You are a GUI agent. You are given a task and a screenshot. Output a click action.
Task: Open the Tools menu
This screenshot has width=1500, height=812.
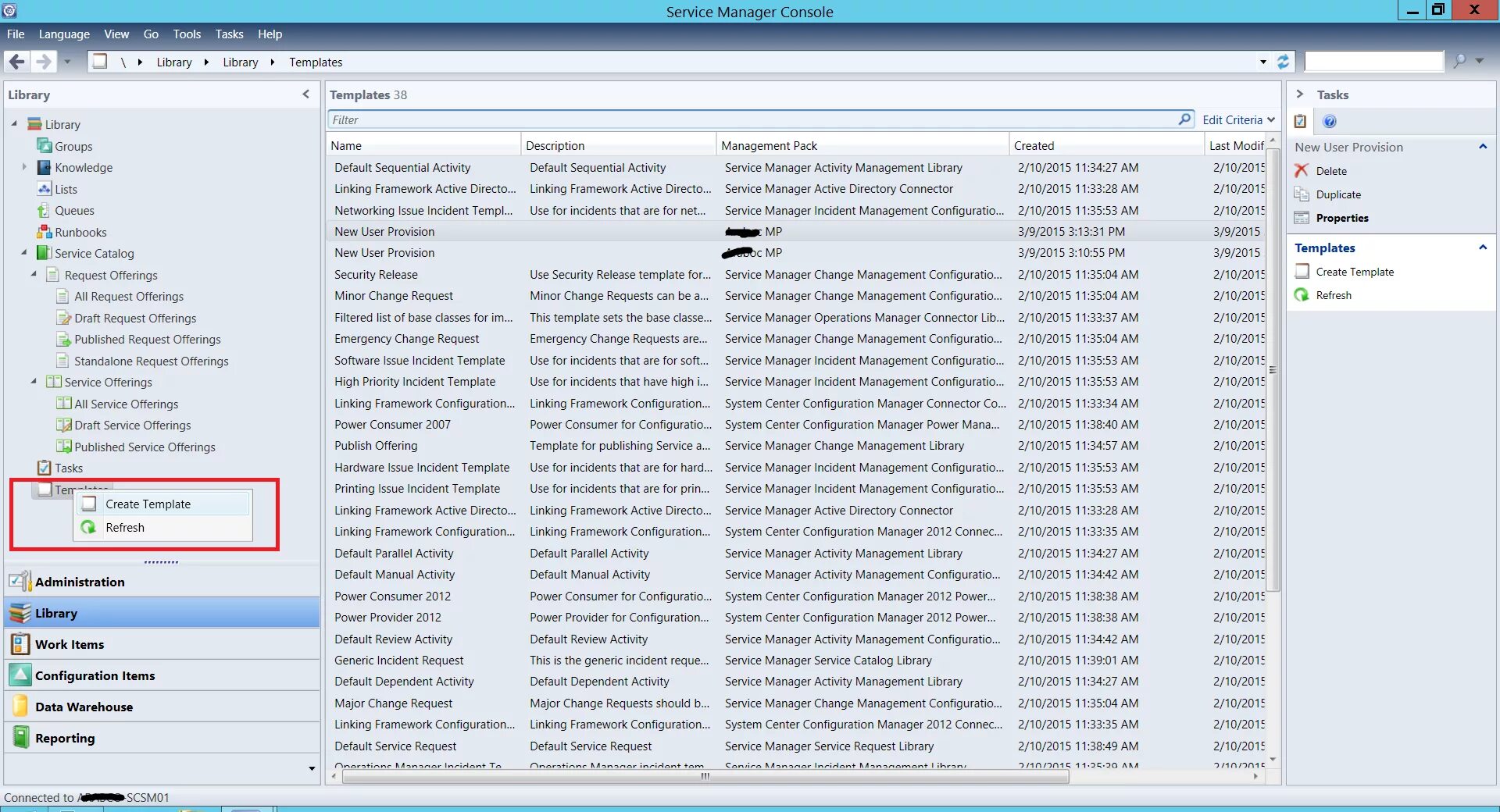tap(187, 34)
